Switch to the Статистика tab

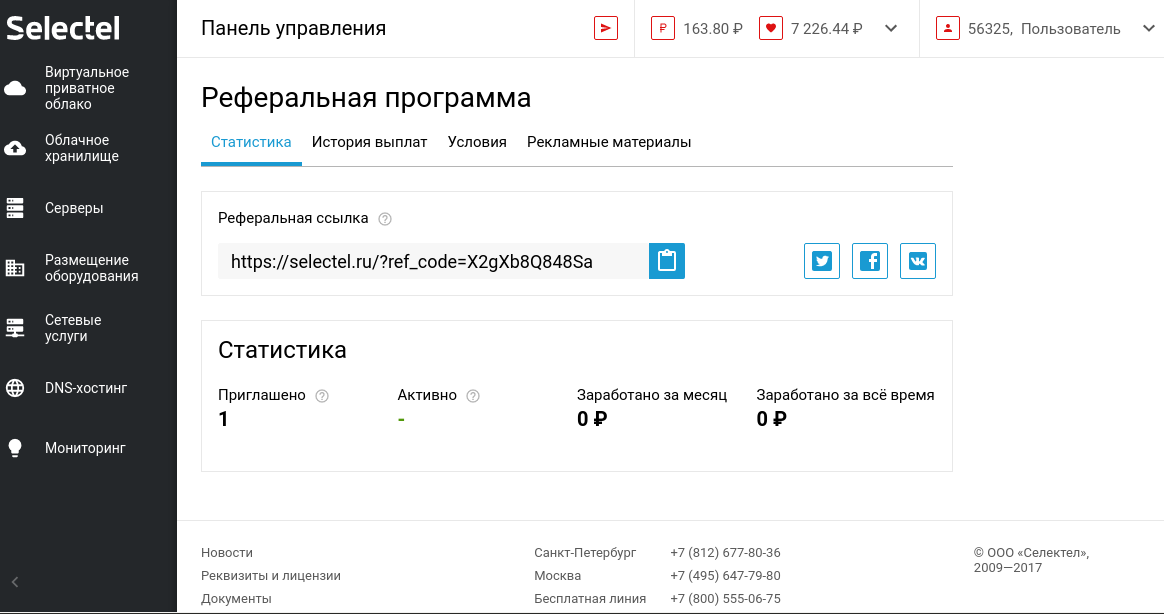(251, 142)
